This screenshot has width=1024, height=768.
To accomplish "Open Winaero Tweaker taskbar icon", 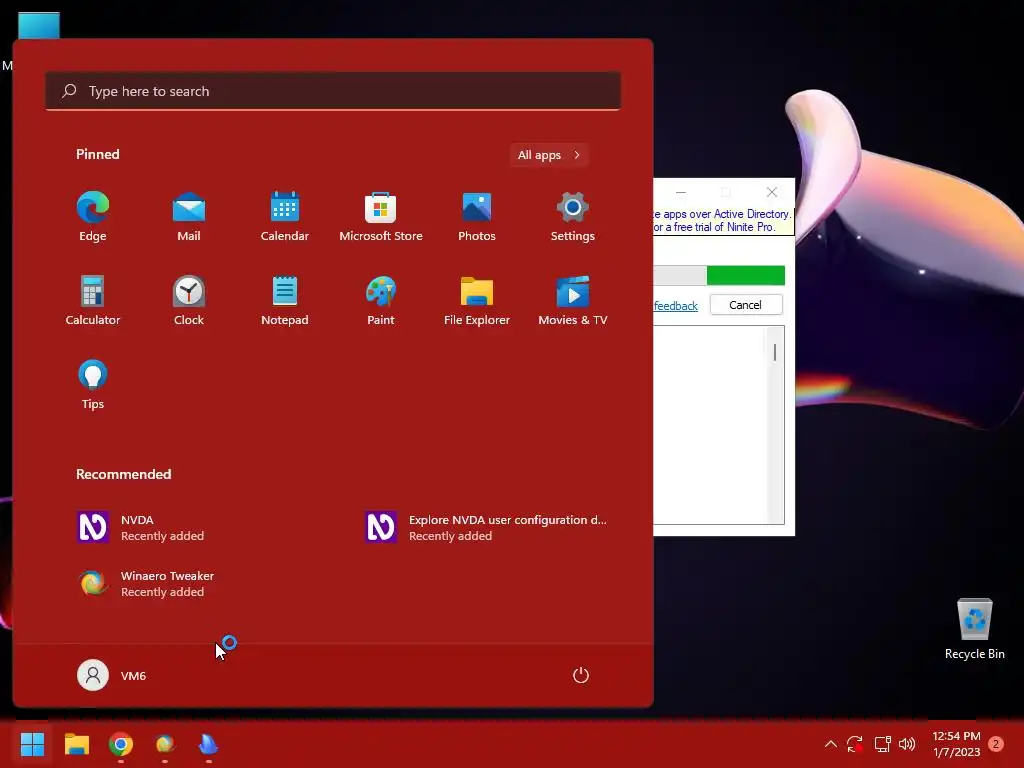I will click(x=165, y=744).
